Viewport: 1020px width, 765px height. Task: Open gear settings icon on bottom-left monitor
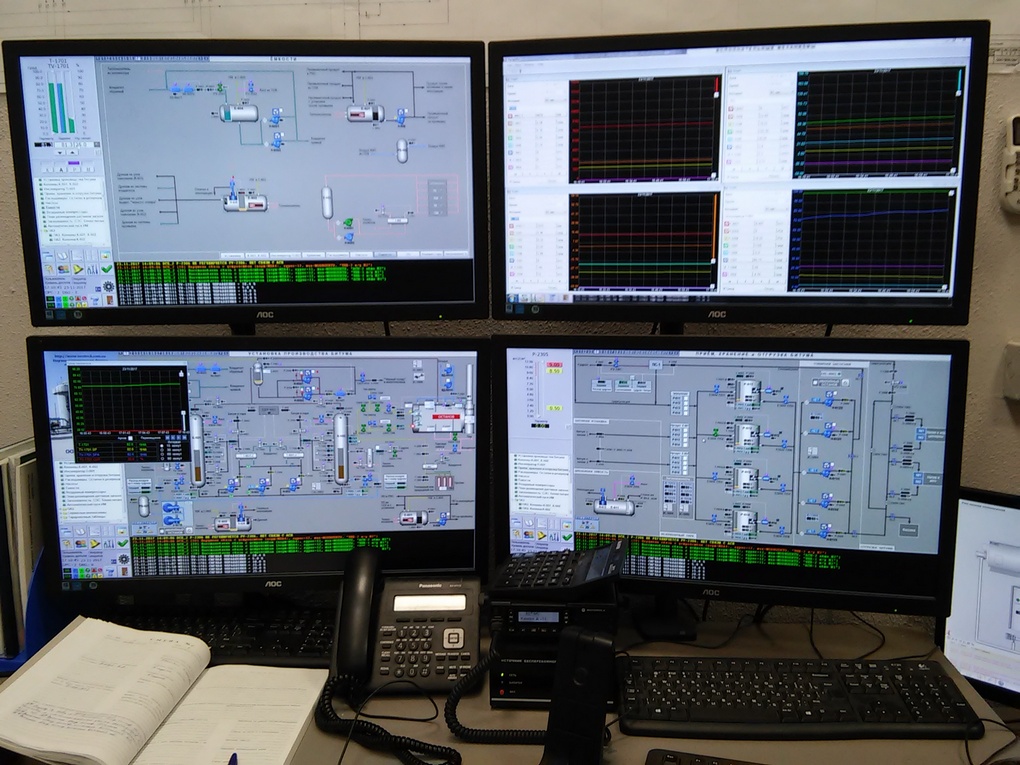coord(123,559)
